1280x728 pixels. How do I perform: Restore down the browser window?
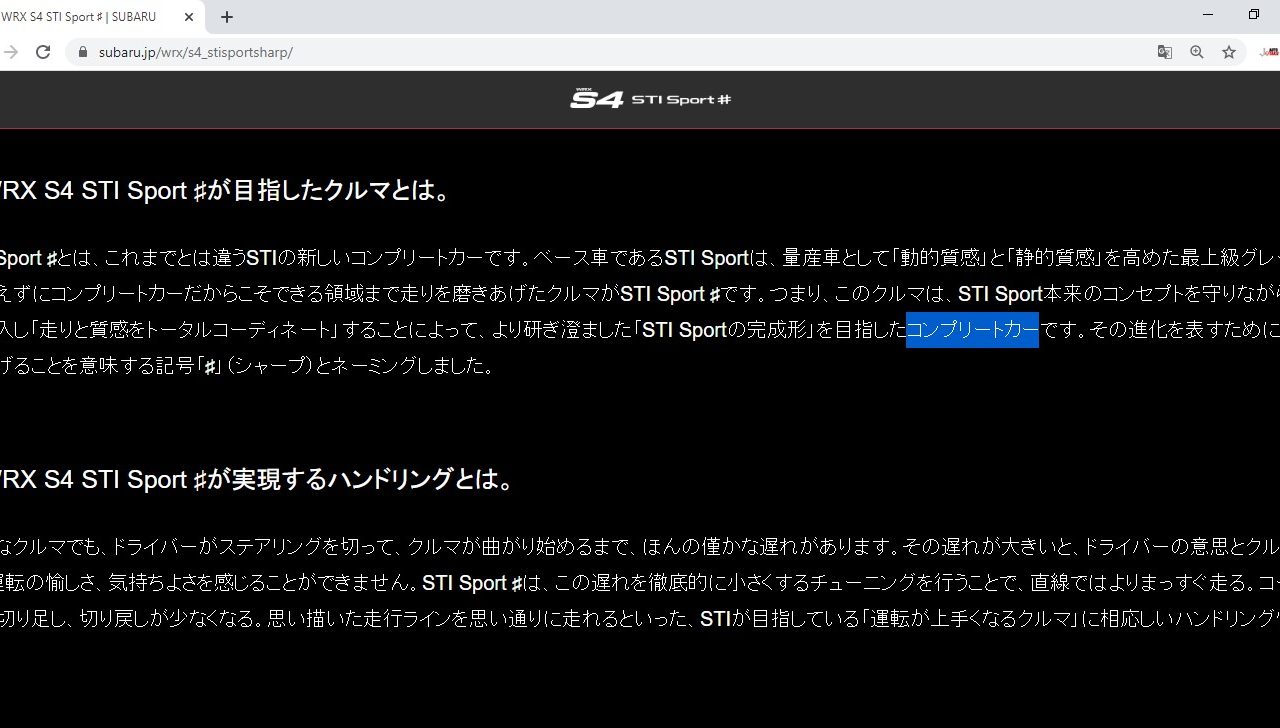1254,15
